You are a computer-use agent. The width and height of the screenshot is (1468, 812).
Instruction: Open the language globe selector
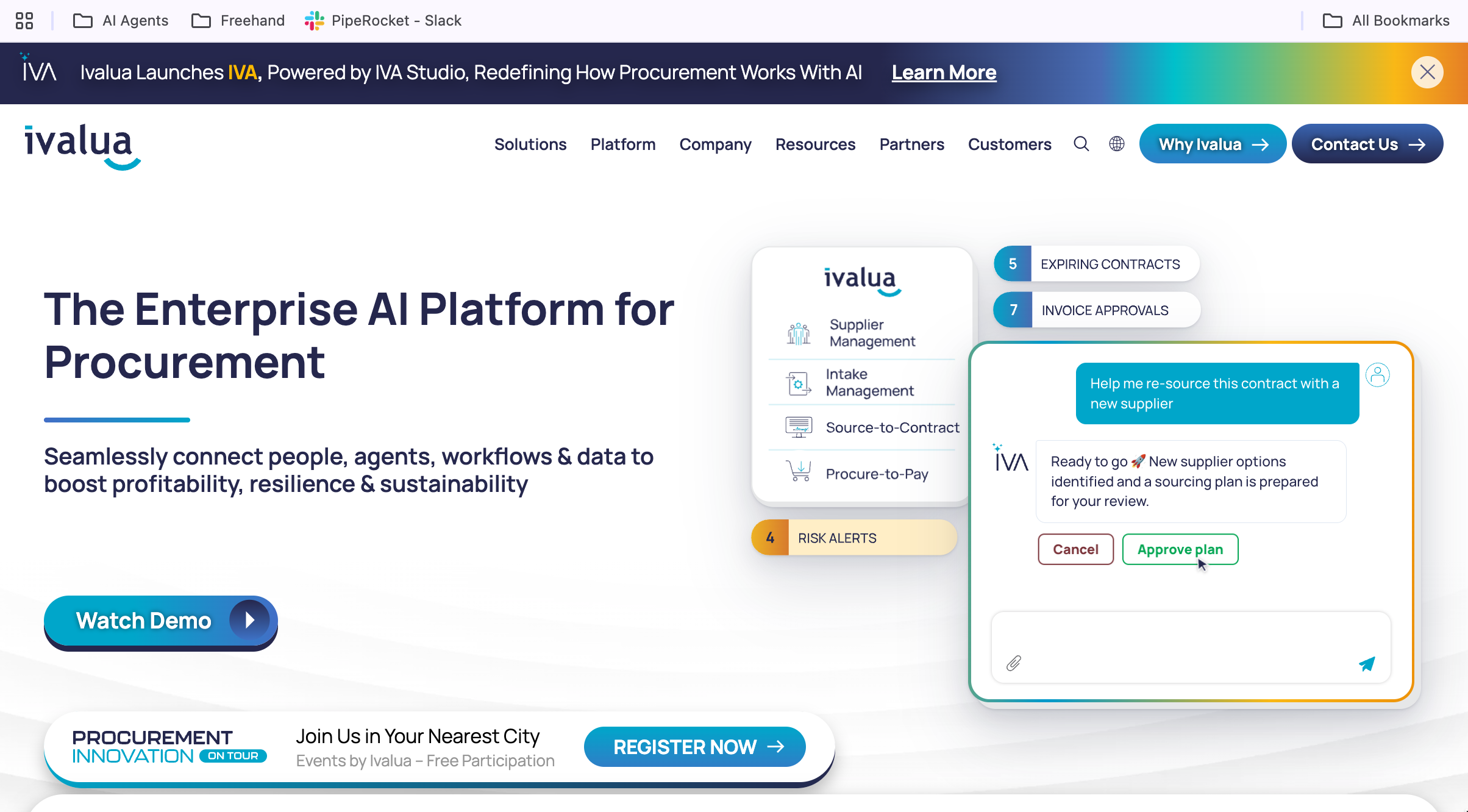pyautogui.click(x=1117, y=144)
